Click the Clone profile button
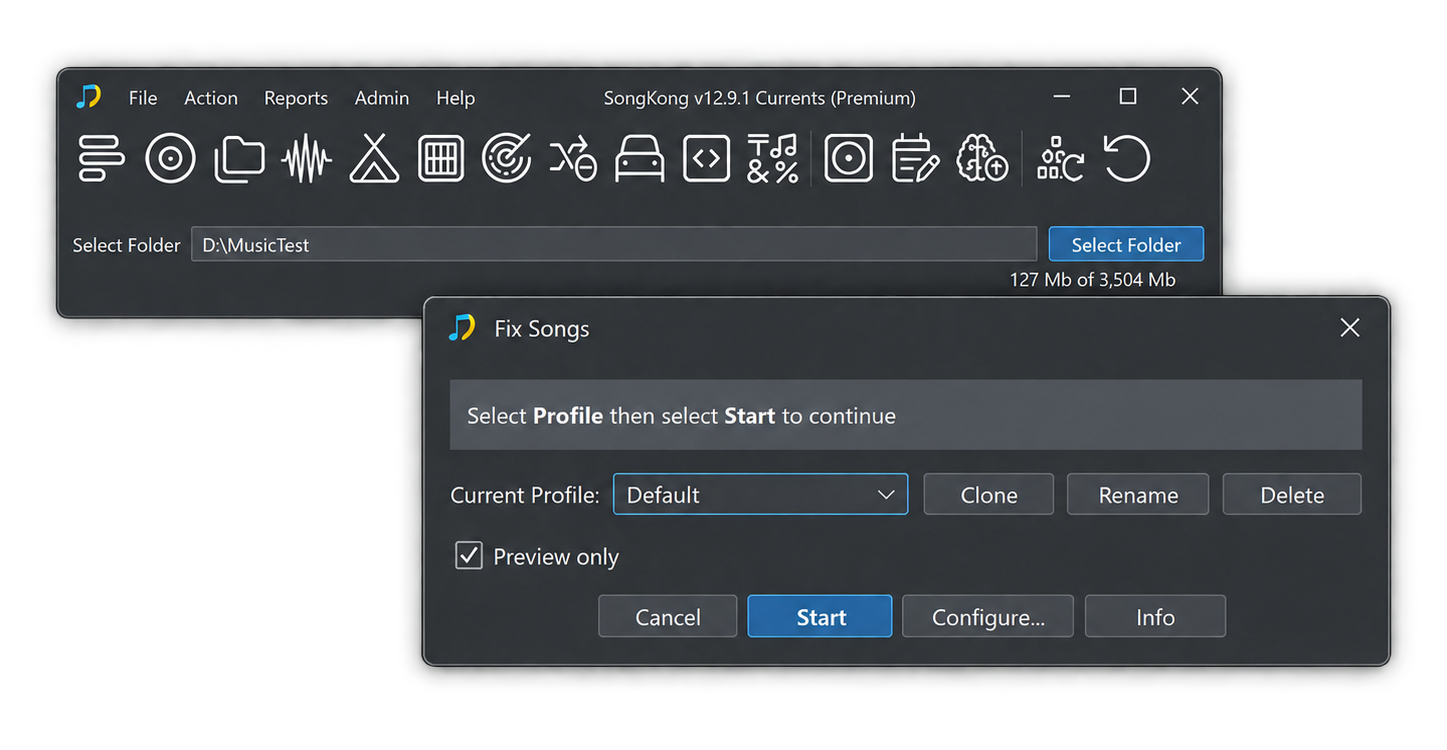This screenshot has height=750, width=1447. (989, 495)
